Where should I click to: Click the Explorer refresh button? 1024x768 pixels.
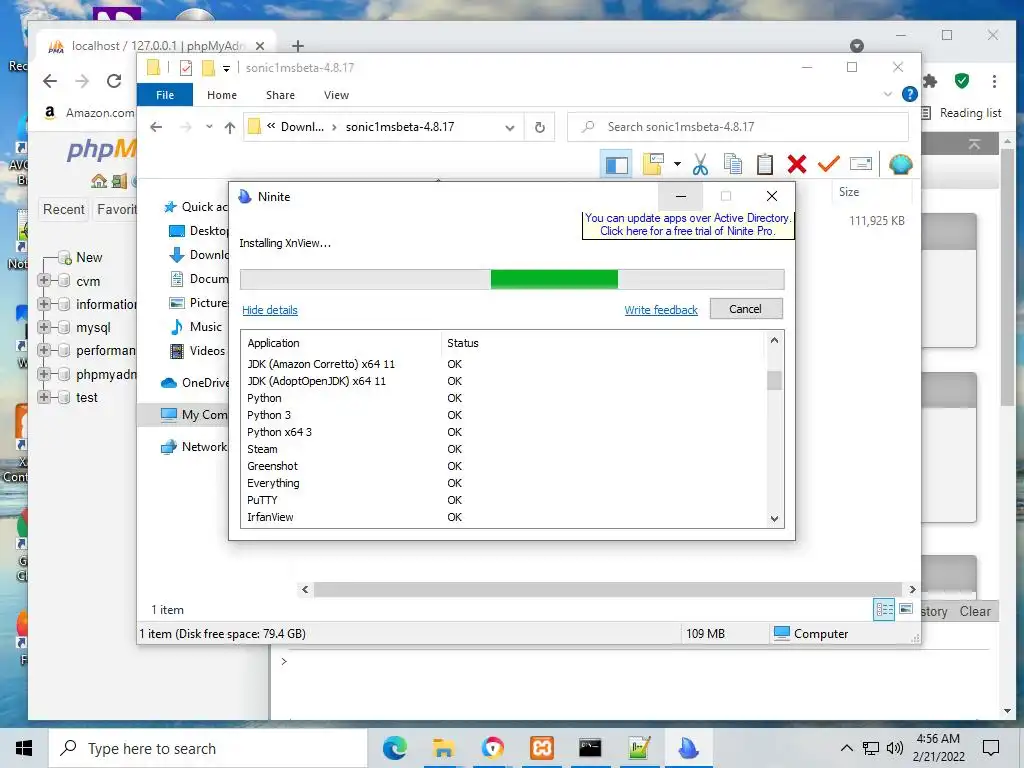click(x=539, y=127)
